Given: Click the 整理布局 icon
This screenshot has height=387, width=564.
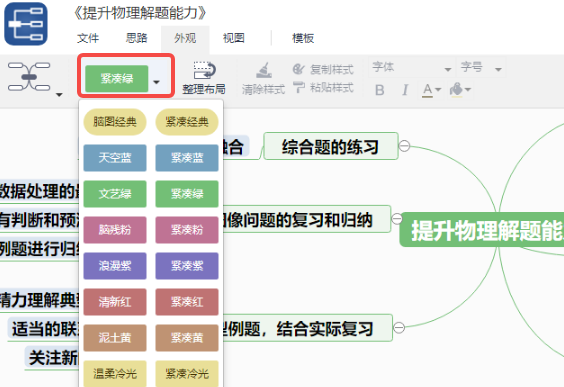Looking at the screenshot, I should click(204, 70).
